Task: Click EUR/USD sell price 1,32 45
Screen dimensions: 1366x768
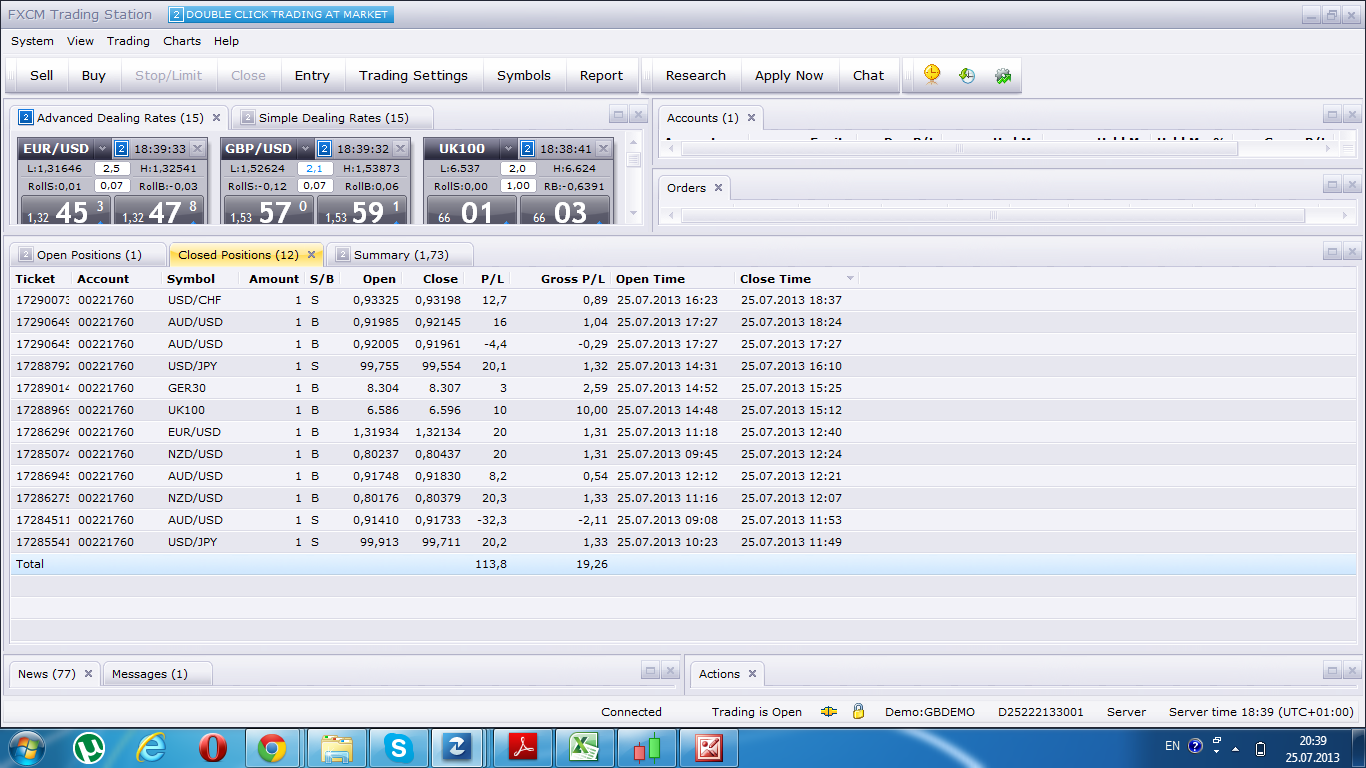Action: click(x=66, y=210)
